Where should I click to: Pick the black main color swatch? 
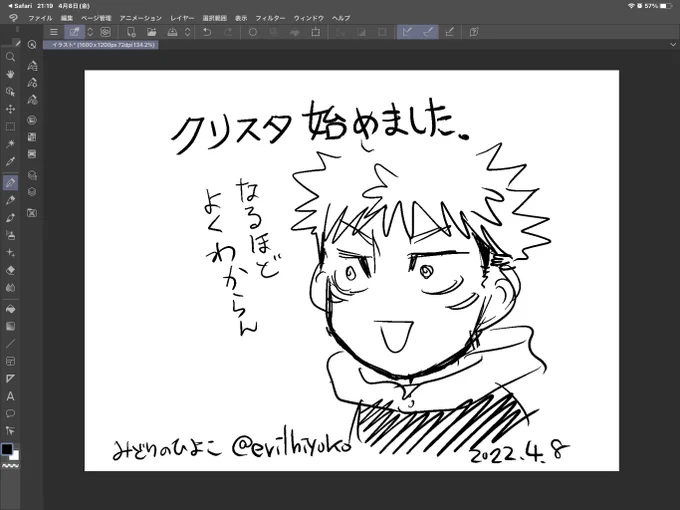[7, 449]
